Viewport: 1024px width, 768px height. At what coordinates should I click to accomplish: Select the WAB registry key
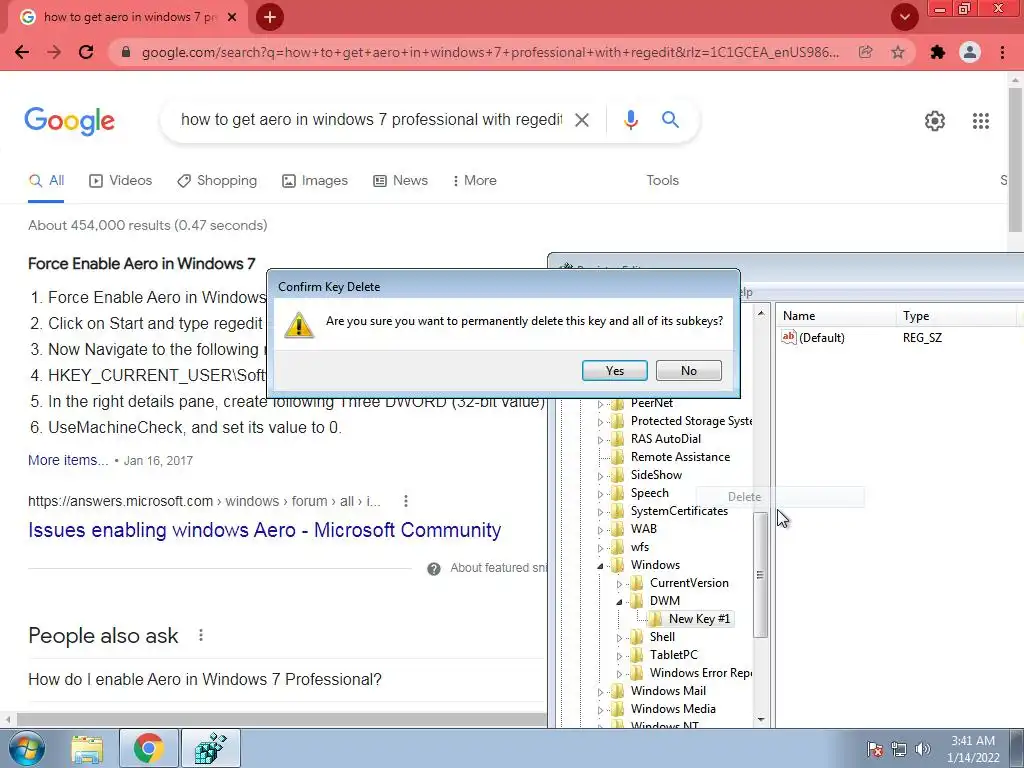pyautogui.click(x=643, y=529)
